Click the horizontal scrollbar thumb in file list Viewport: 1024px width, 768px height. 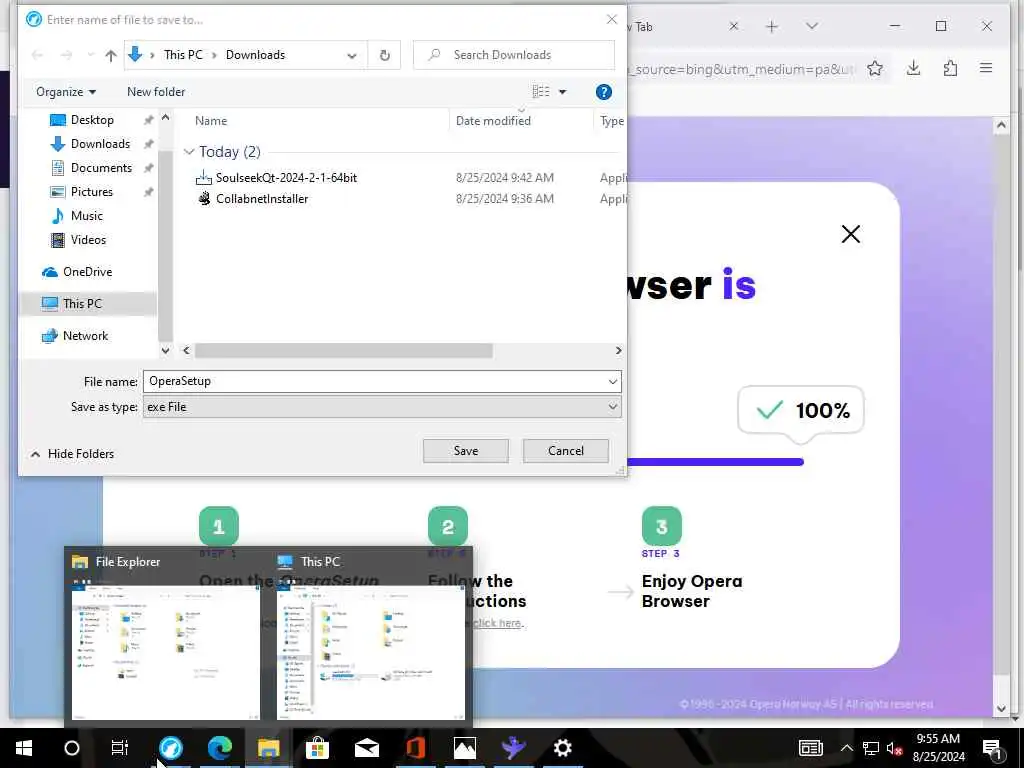point(344,351)
